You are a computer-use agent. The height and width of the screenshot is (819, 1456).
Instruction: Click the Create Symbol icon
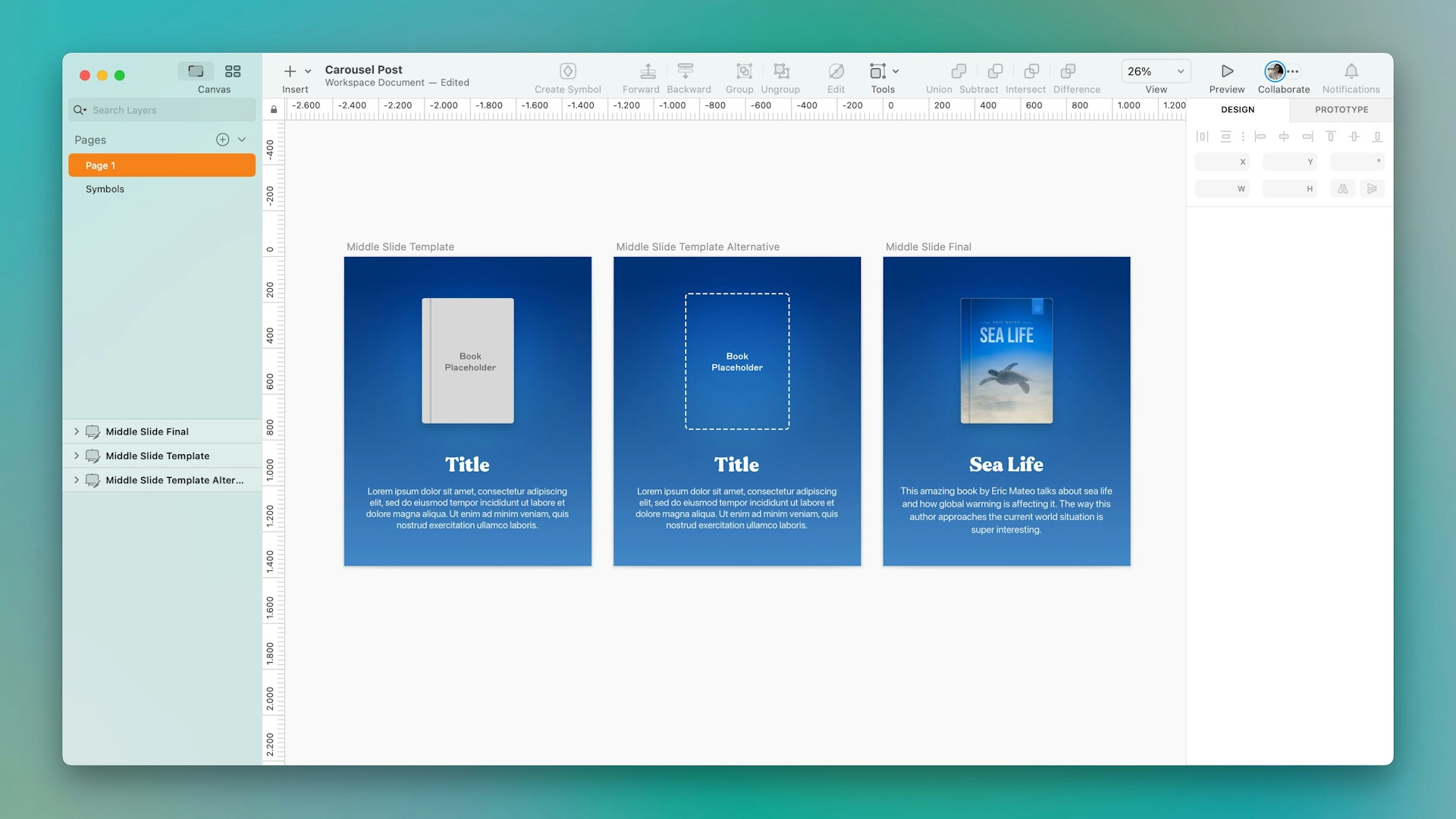[567, 71]
